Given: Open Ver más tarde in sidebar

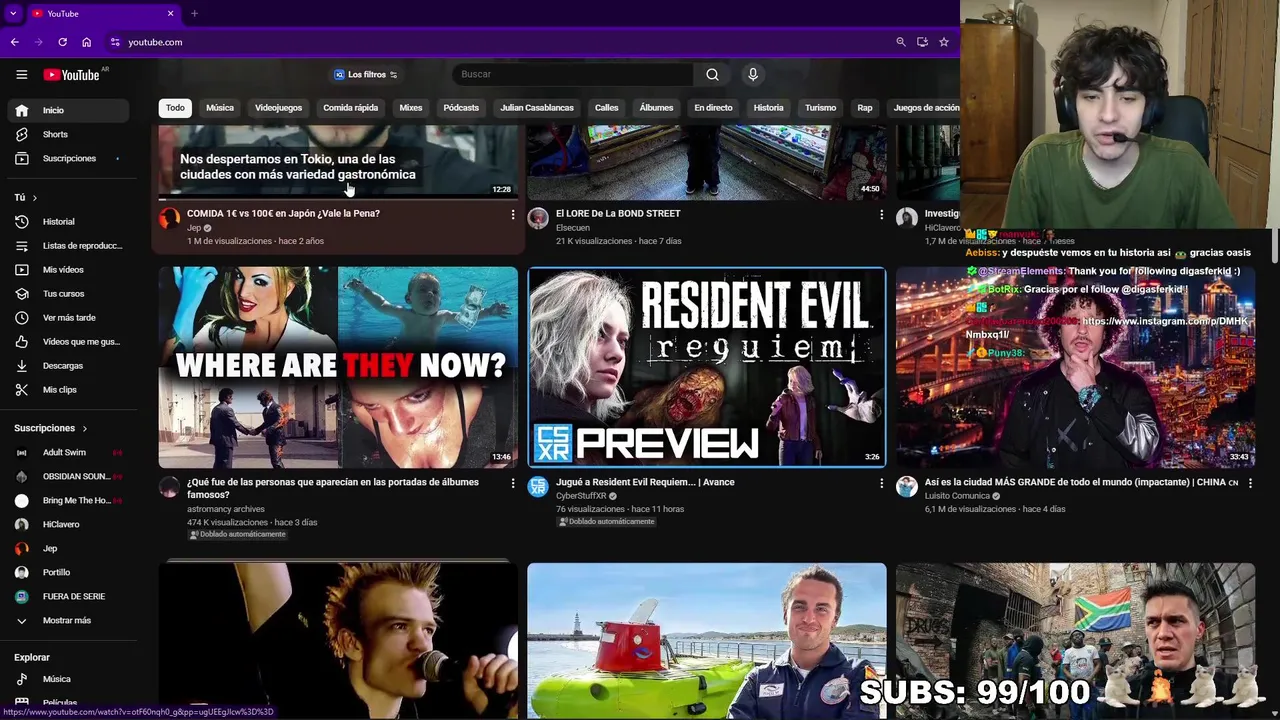Looking at the screenshot, I should pos(66,317).
